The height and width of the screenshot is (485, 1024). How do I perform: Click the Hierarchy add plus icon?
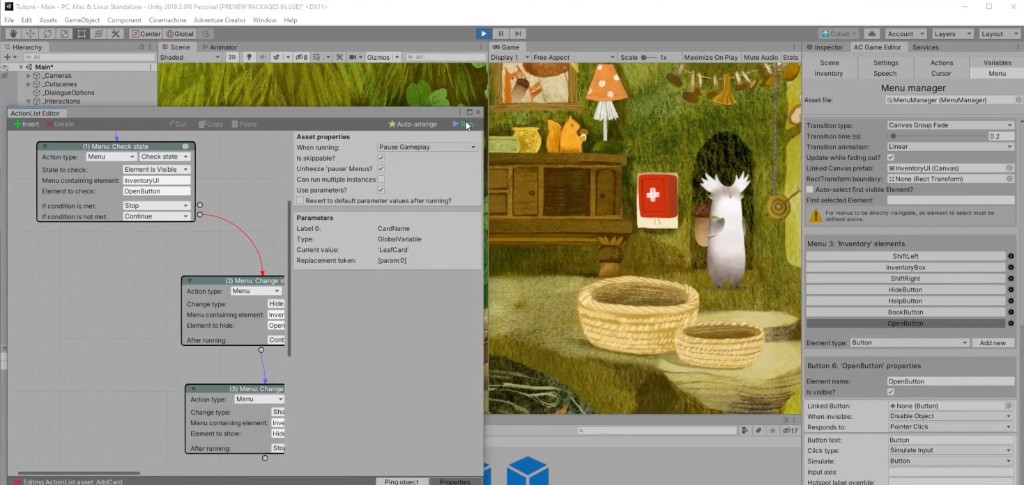click(x=7, y=57)
